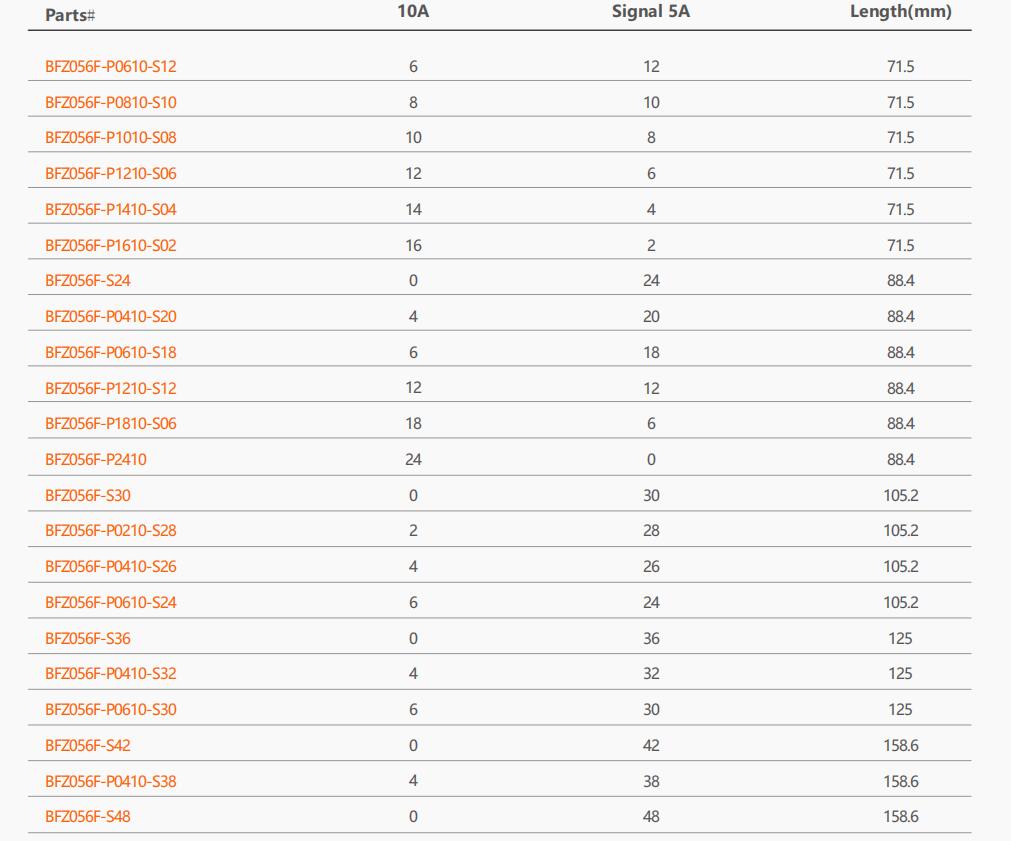Select the BFZ056F-S24 part link
Image resolution: width=1011 pixels, height=841 pixels.
click(88, 281)
